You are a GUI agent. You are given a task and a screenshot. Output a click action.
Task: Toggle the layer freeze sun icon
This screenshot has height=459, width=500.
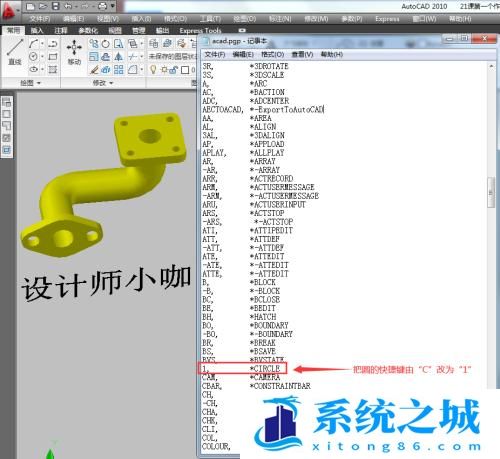point(164,70)
